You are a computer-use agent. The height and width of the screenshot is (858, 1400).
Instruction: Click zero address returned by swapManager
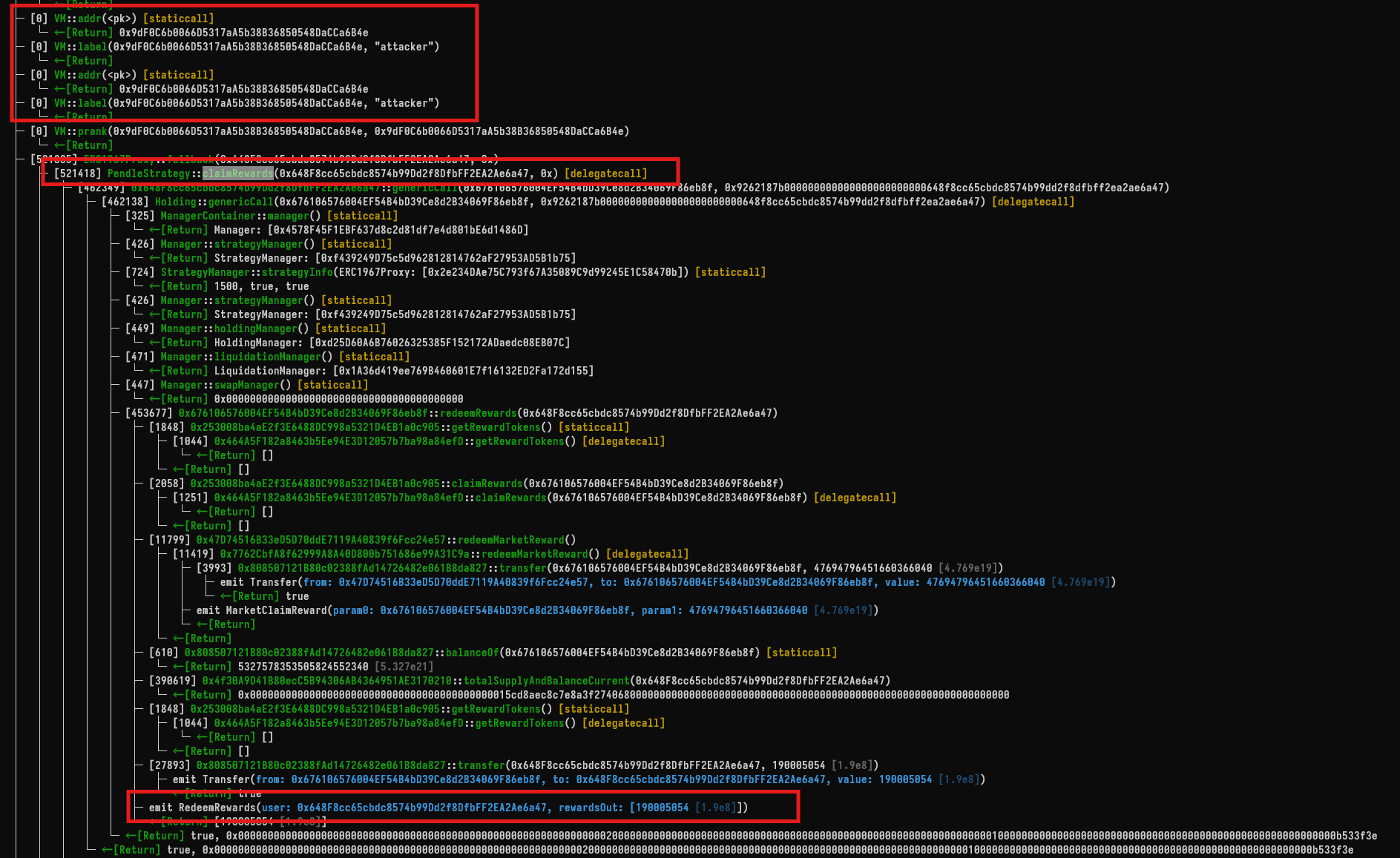tap(338, 399)
